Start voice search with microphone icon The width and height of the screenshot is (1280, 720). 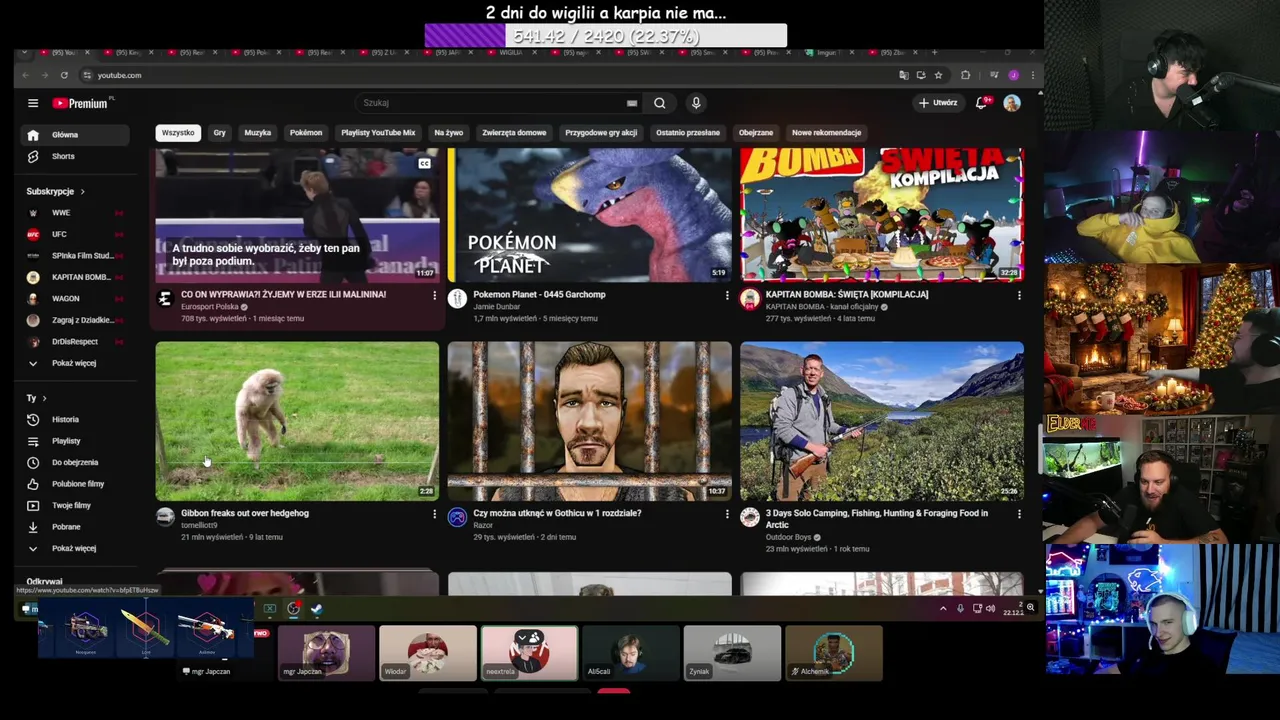click(696, 103)
